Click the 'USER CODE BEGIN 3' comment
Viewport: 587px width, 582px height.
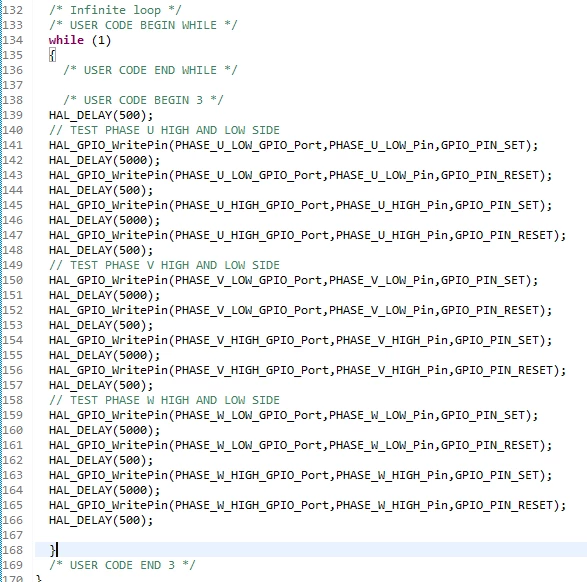point(143,100)
